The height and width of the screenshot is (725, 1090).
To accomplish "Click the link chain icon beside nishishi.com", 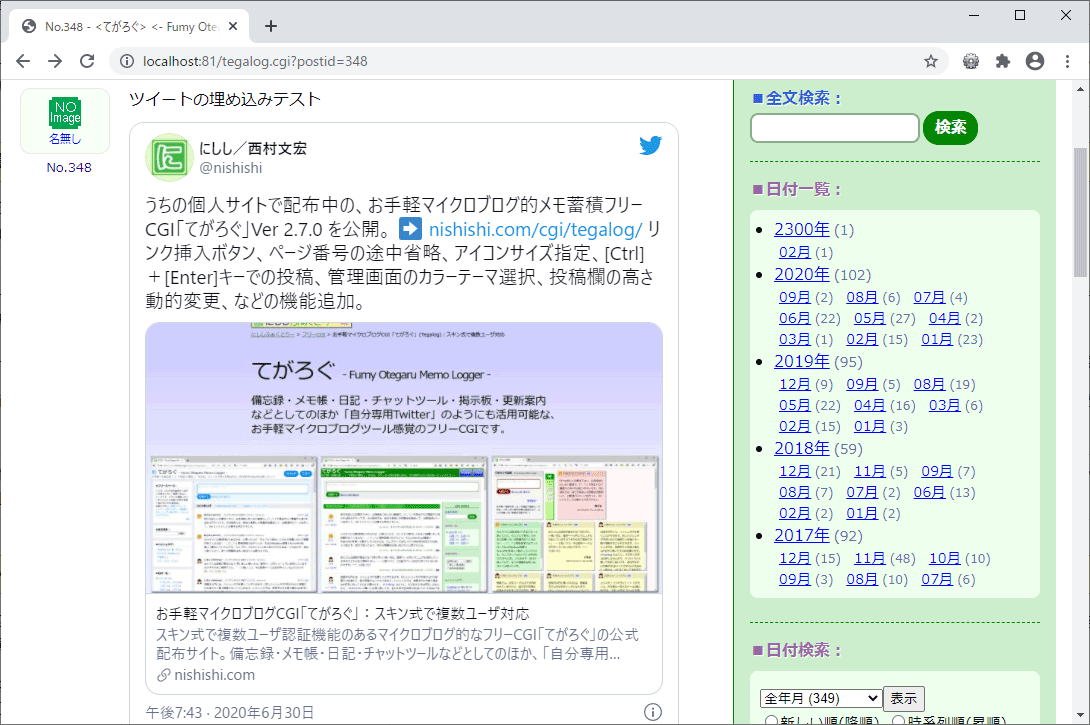I will (163, 675).
